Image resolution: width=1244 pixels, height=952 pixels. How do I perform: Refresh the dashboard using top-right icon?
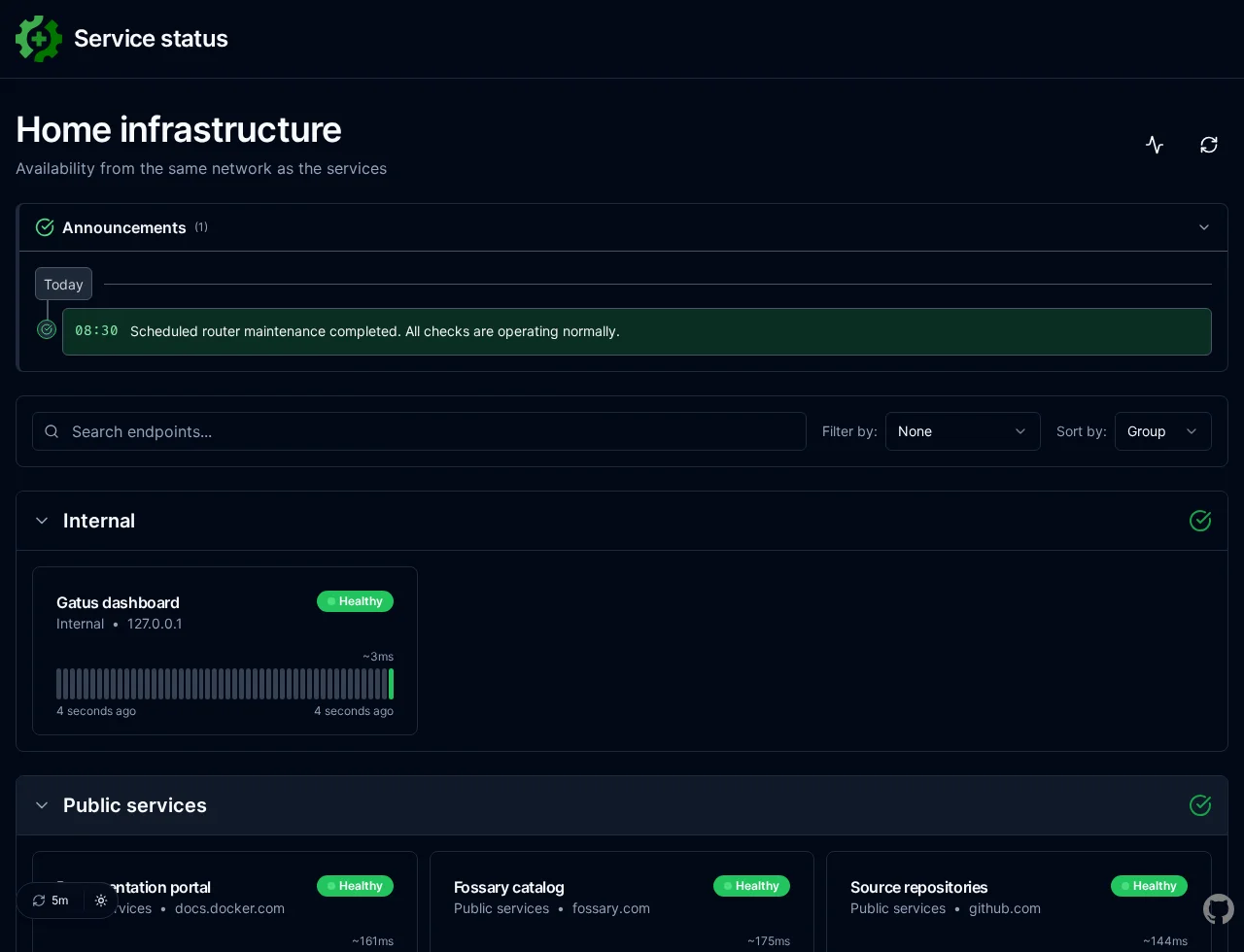tap(1209, 145)
